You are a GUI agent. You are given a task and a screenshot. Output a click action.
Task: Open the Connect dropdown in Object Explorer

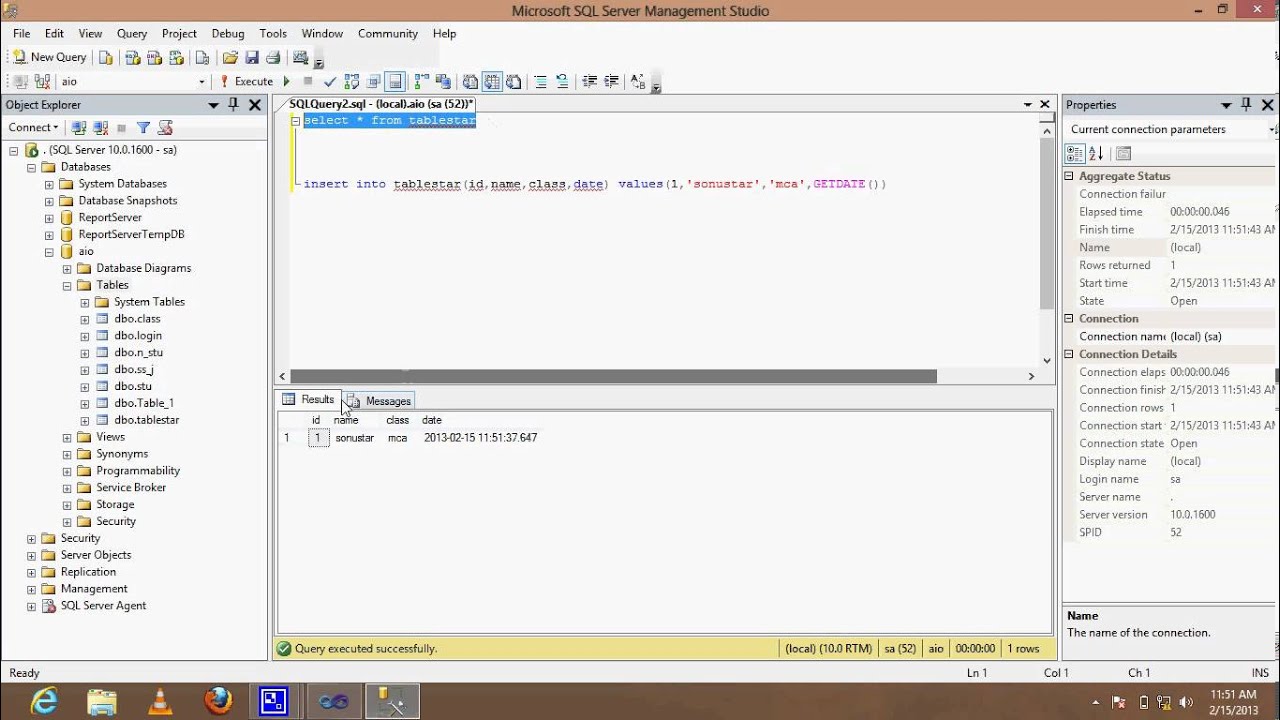[33, 127]
